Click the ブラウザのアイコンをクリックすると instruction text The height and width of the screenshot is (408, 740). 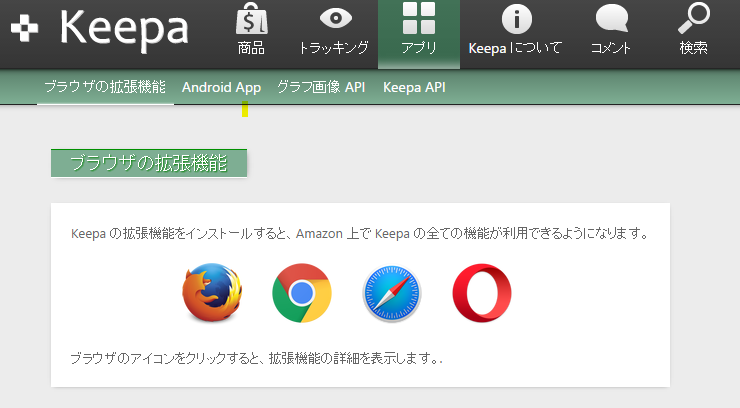pos(256,358)
